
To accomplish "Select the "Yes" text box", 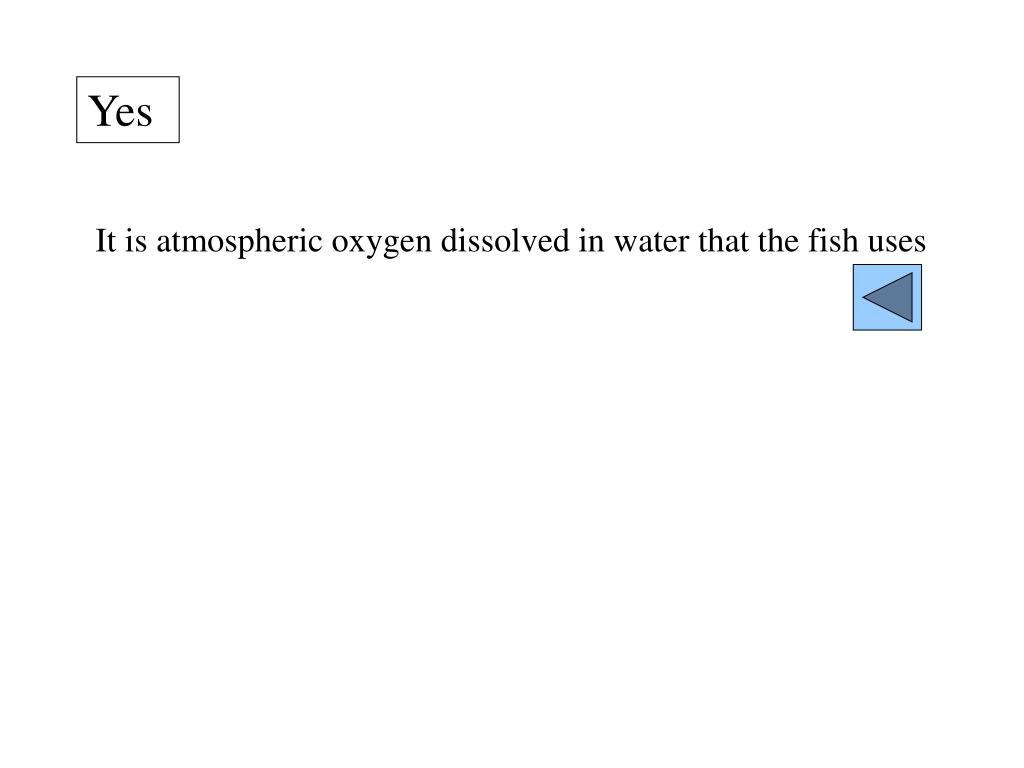I will pos(128,110).
